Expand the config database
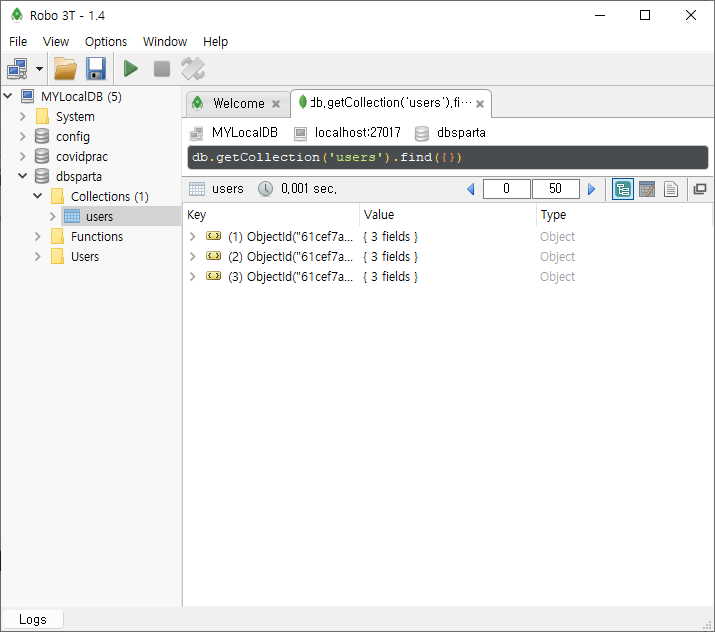The image size is (715, 632). (x=23, y=136)
